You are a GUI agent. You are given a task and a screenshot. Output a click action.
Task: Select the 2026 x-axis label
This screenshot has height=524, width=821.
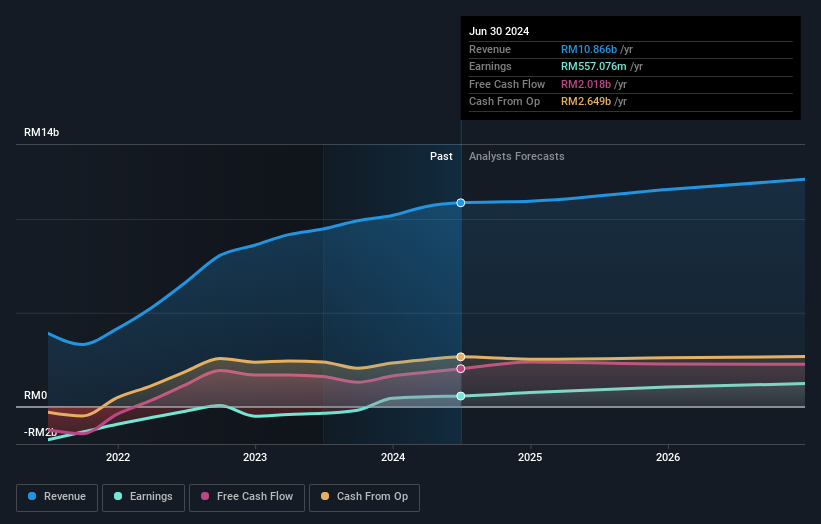[668, 457]
